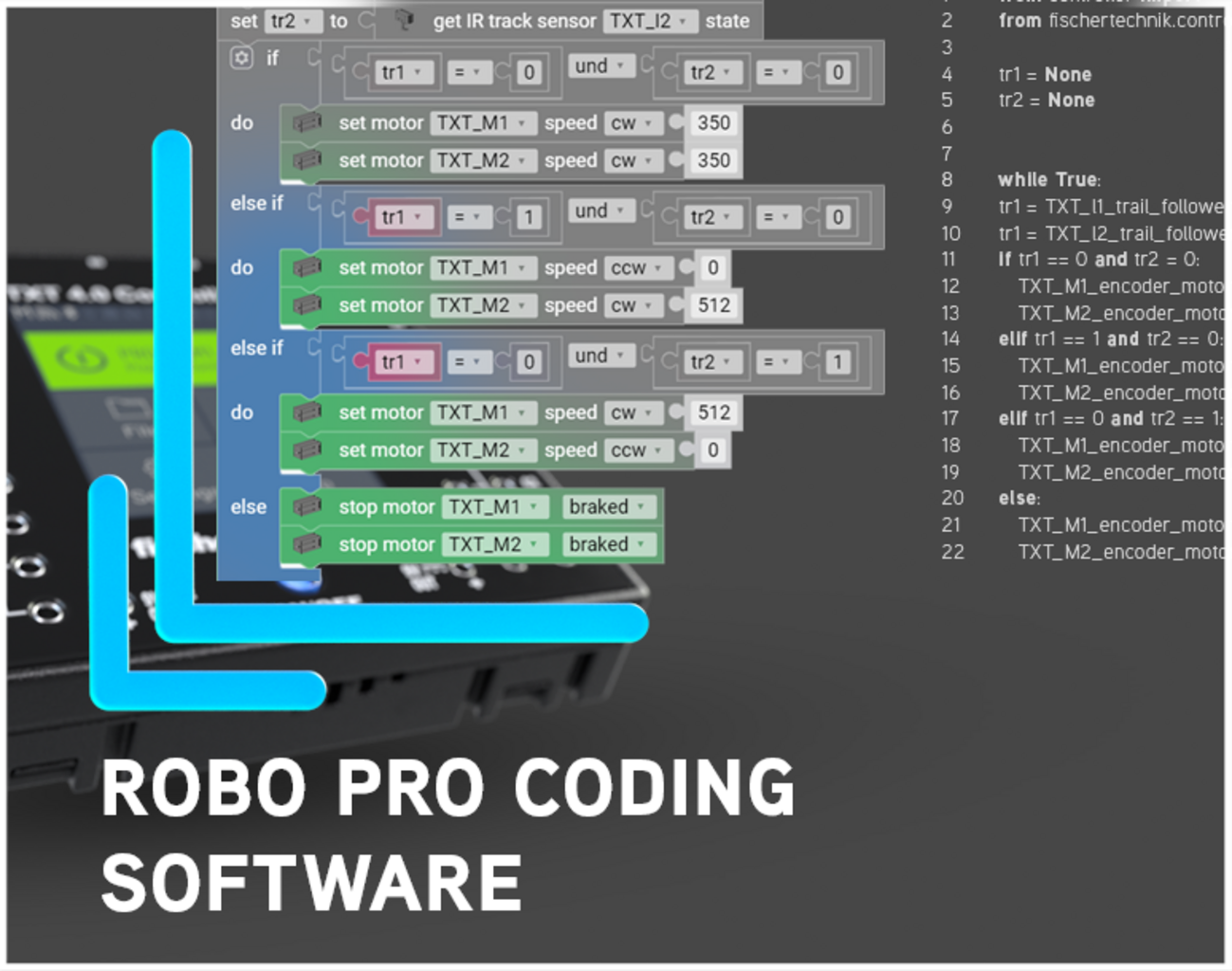Open the TXT_I2 sensor input dropdown
1232x971 pixels.
(649, 21)
